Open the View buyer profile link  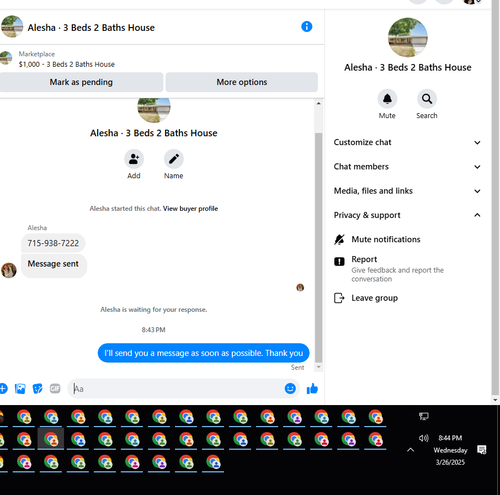(x=190, y=209)
